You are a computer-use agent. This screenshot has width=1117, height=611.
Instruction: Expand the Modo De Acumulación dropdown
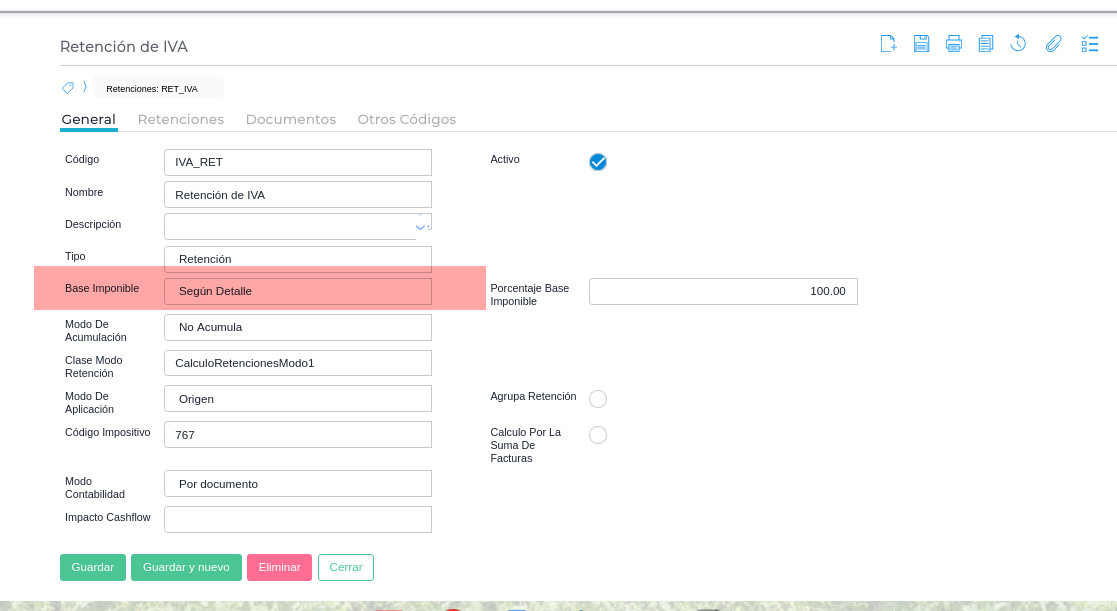click(x=298, y=327)
